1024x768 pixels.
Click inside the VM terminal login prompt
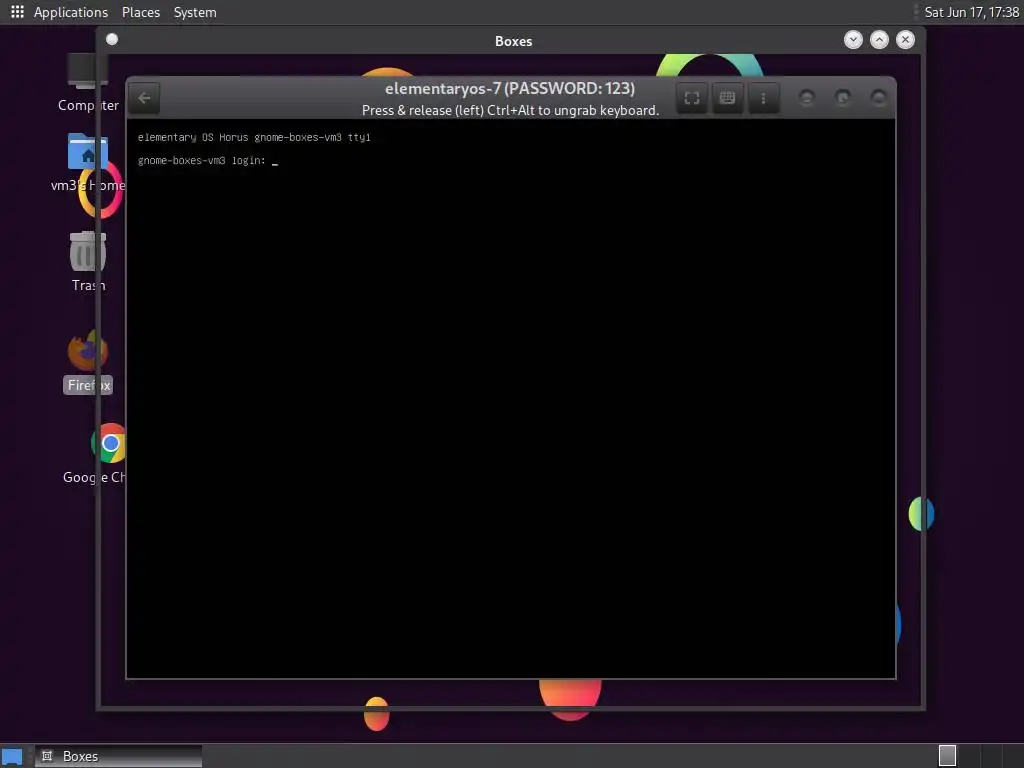pyautogui.click(x=208, y=161)
